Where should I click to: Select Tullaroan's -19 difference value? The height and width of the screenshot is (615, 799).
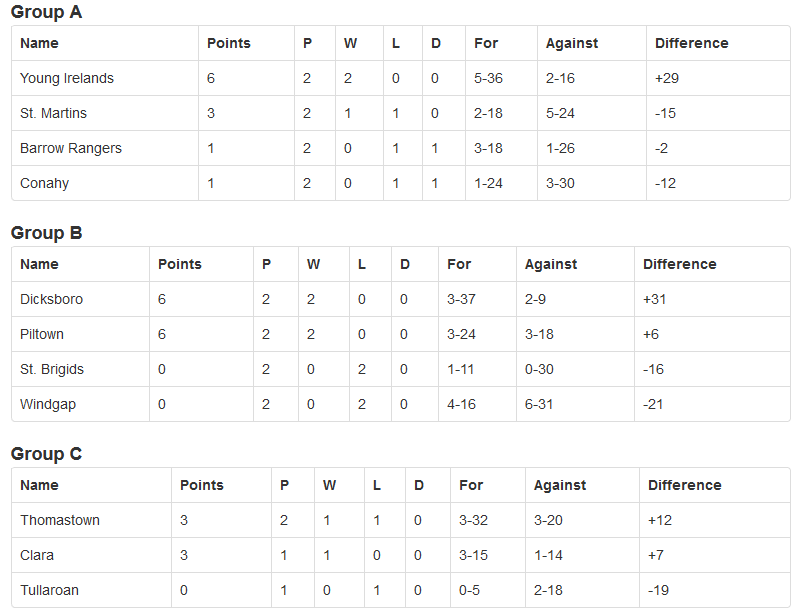(658, 591)
